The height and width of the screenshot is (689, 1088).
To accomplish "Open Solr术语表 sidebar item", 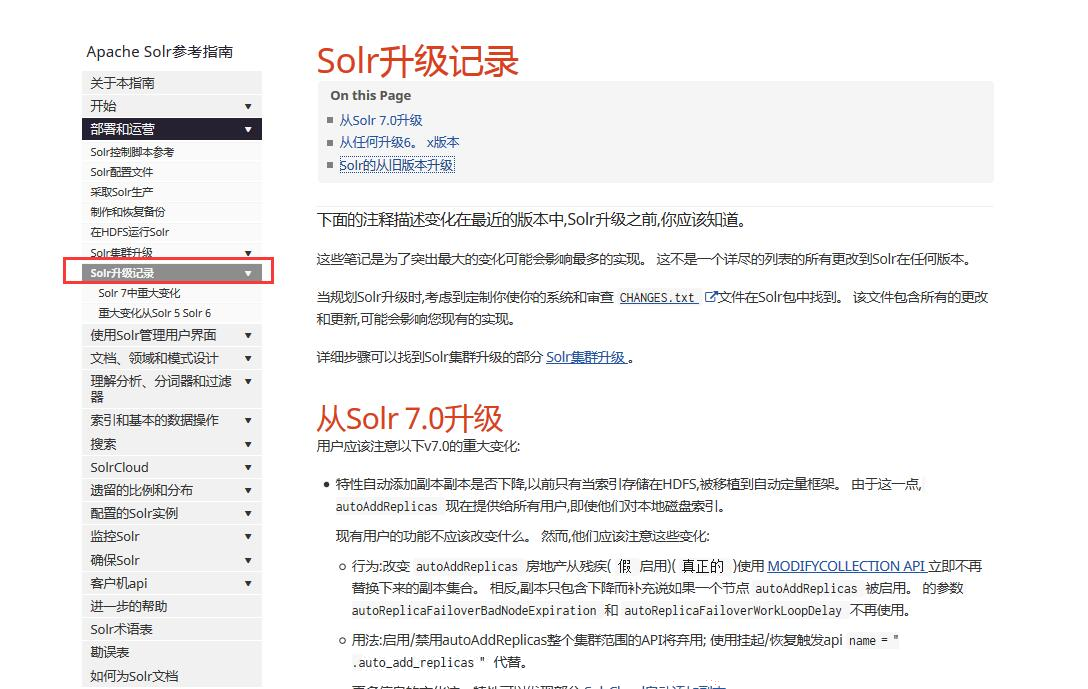I will click(171, 629).
